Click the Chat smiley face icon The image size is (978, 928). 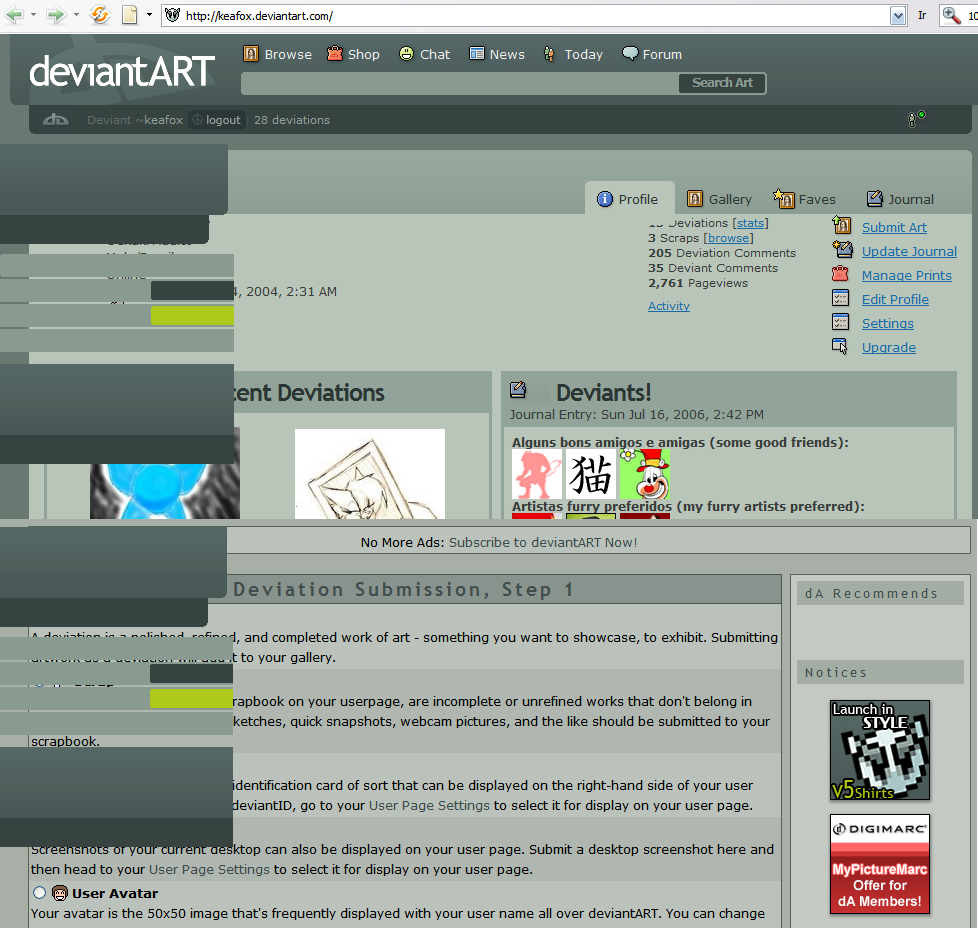tap(407, 54)
